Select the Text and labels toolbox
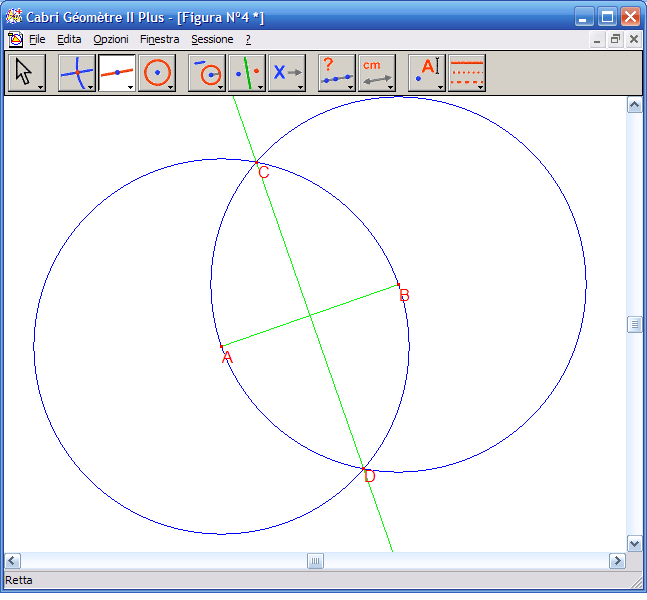The width and height of the screenshot is (647, 600). point(427,73)
